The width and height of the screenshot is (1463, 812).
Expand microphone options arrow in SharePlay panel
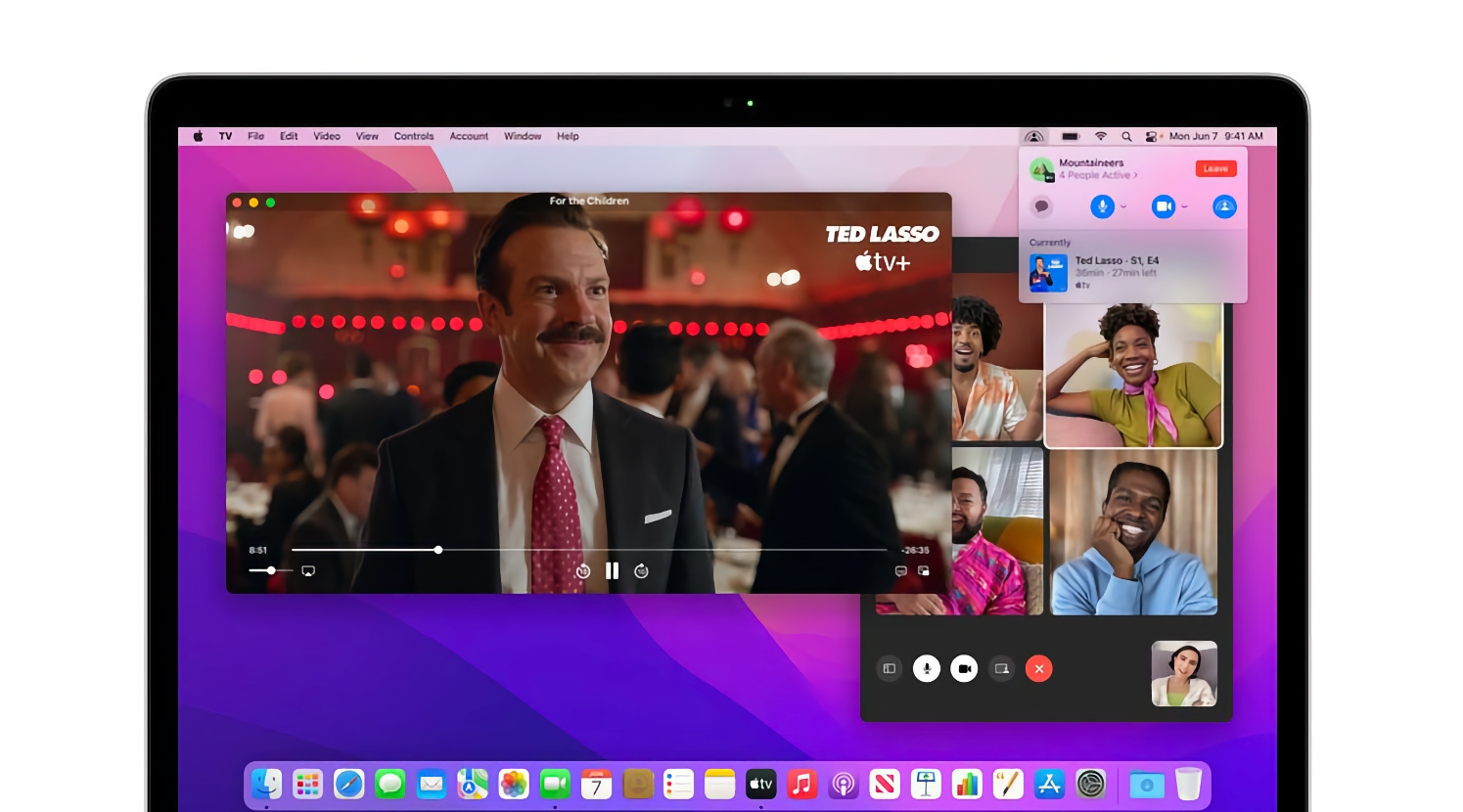pyautogui.click(x=1123, y=207)
